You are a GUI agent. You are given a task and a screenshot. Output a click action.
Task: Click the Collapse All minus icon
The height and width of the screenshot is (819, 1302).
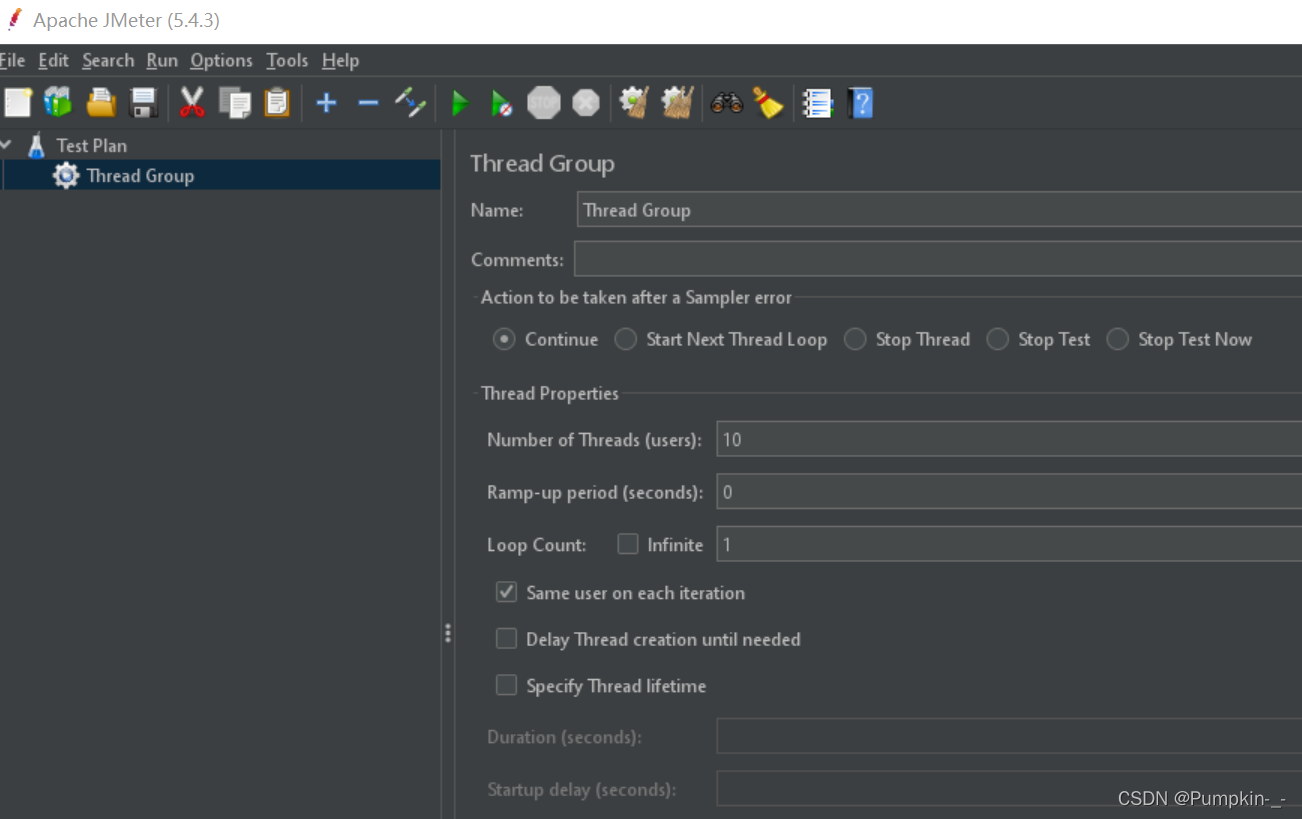coord(368,102)
